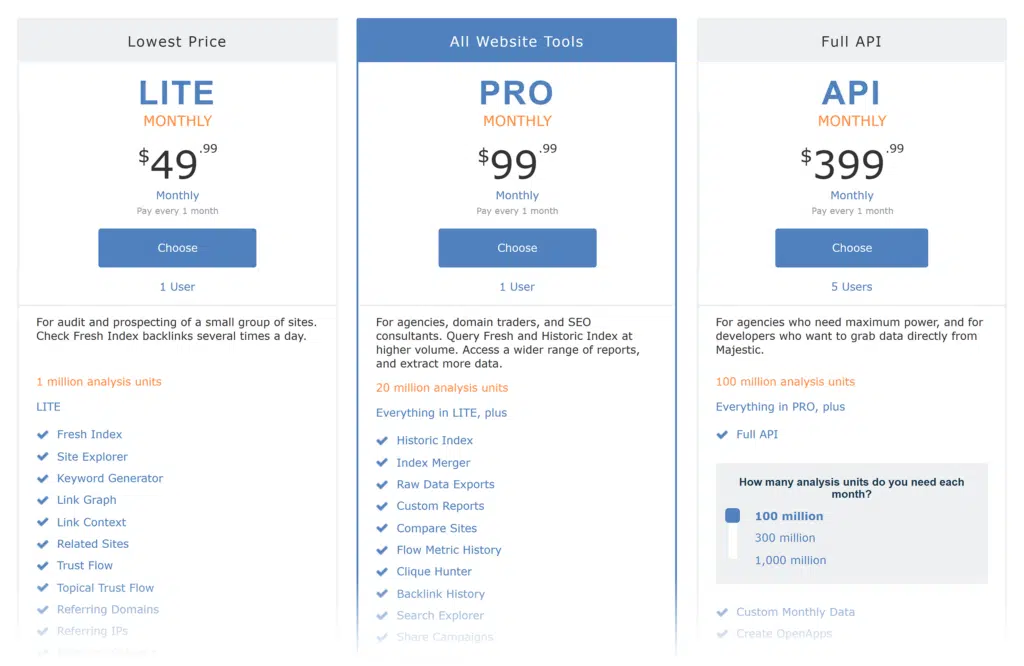Click the All Website Tools header
Viewport: 1024px width, 666px height.
[x=517, y=42]
